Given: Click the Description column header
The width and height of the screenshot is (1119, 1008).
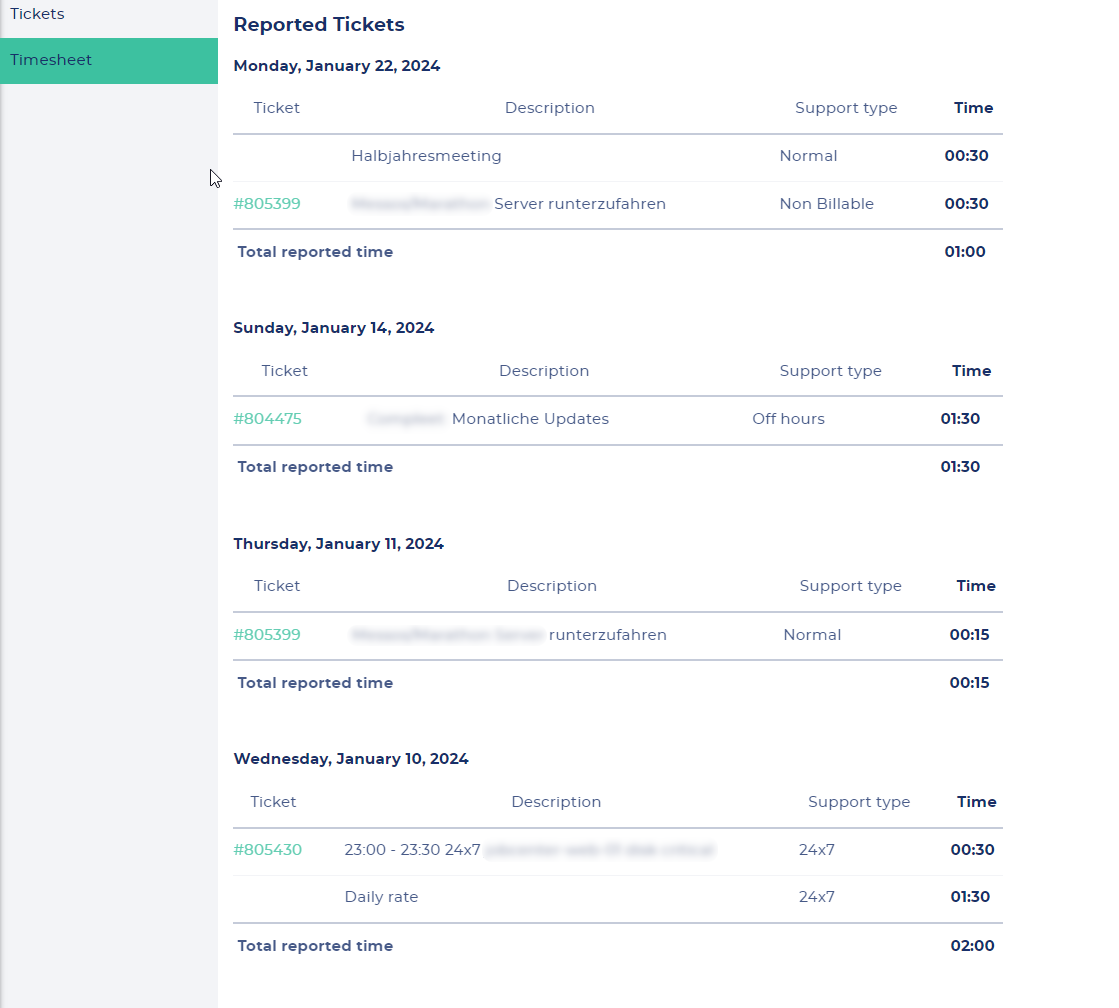Looking at the screenshot, I should pyautogui.click(x=550, y=107).
